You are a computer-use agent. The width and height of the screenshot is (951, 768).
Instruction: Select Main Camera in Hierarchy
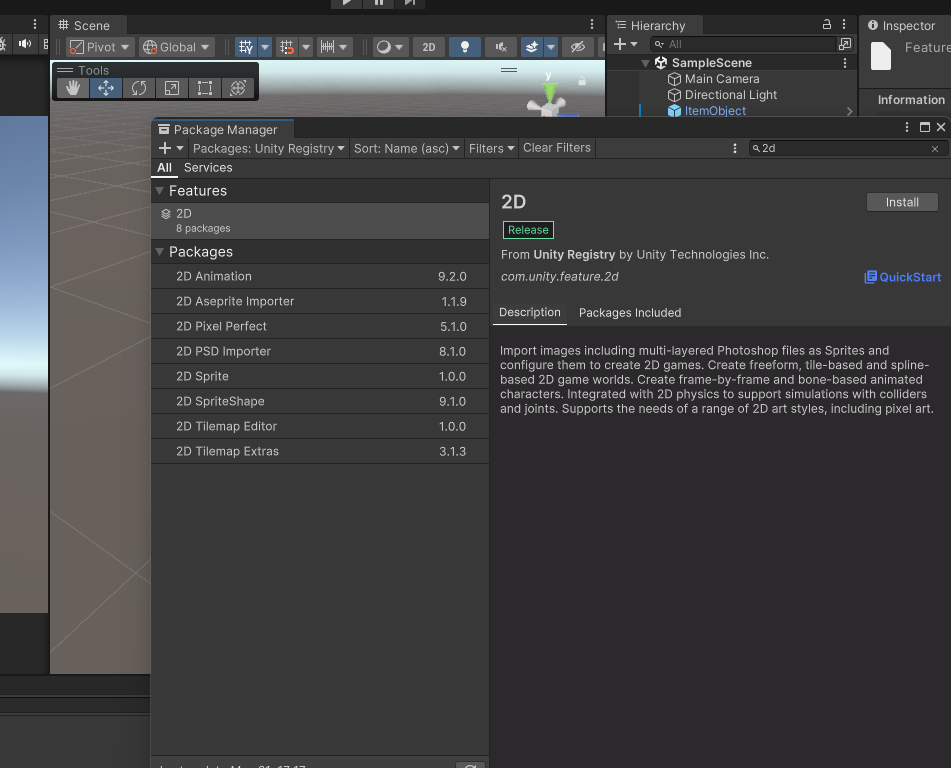point(722,79)
